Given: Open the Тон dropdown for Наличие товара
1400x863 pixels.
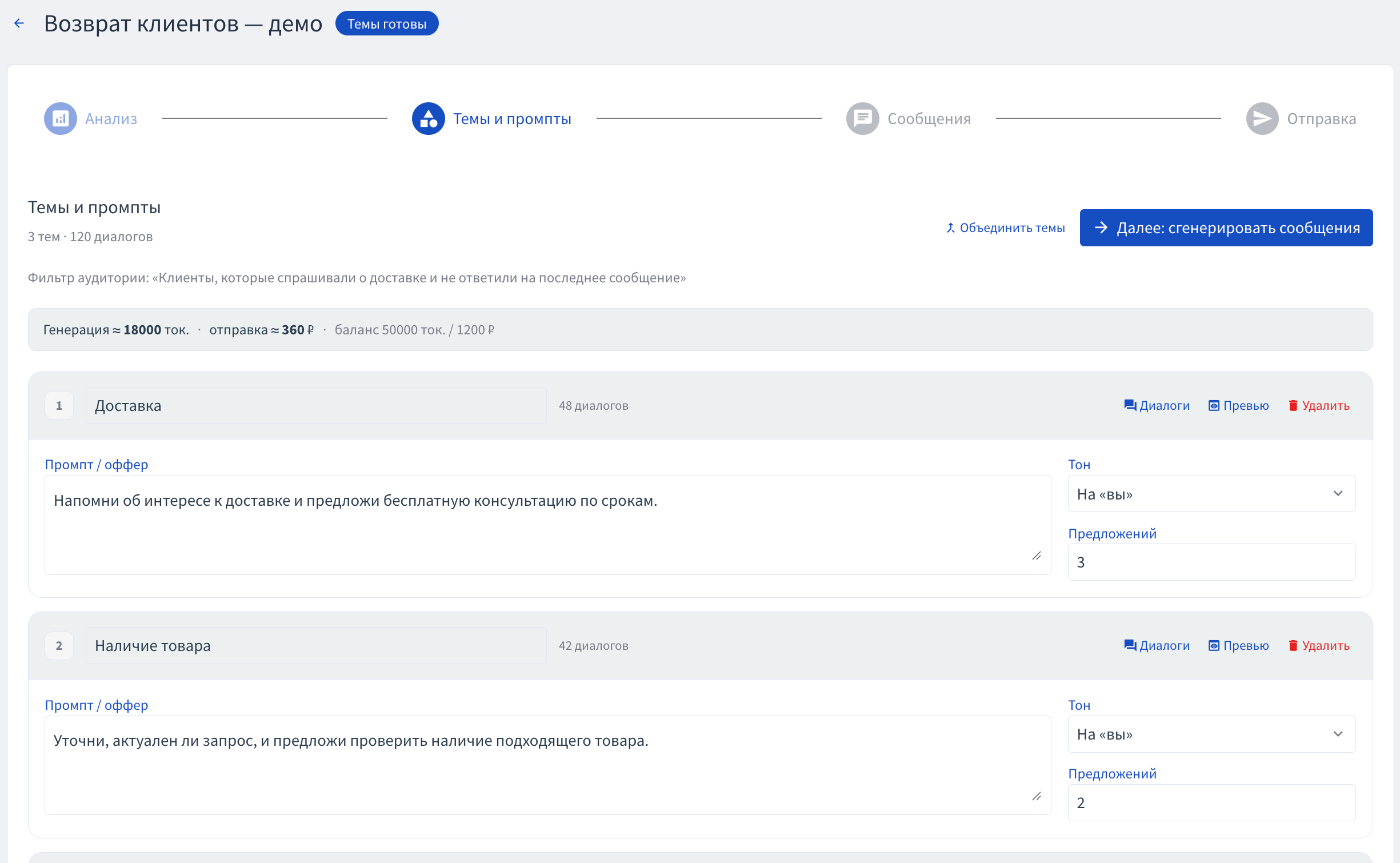Looking at the screenshot, I should [1211, 734].
